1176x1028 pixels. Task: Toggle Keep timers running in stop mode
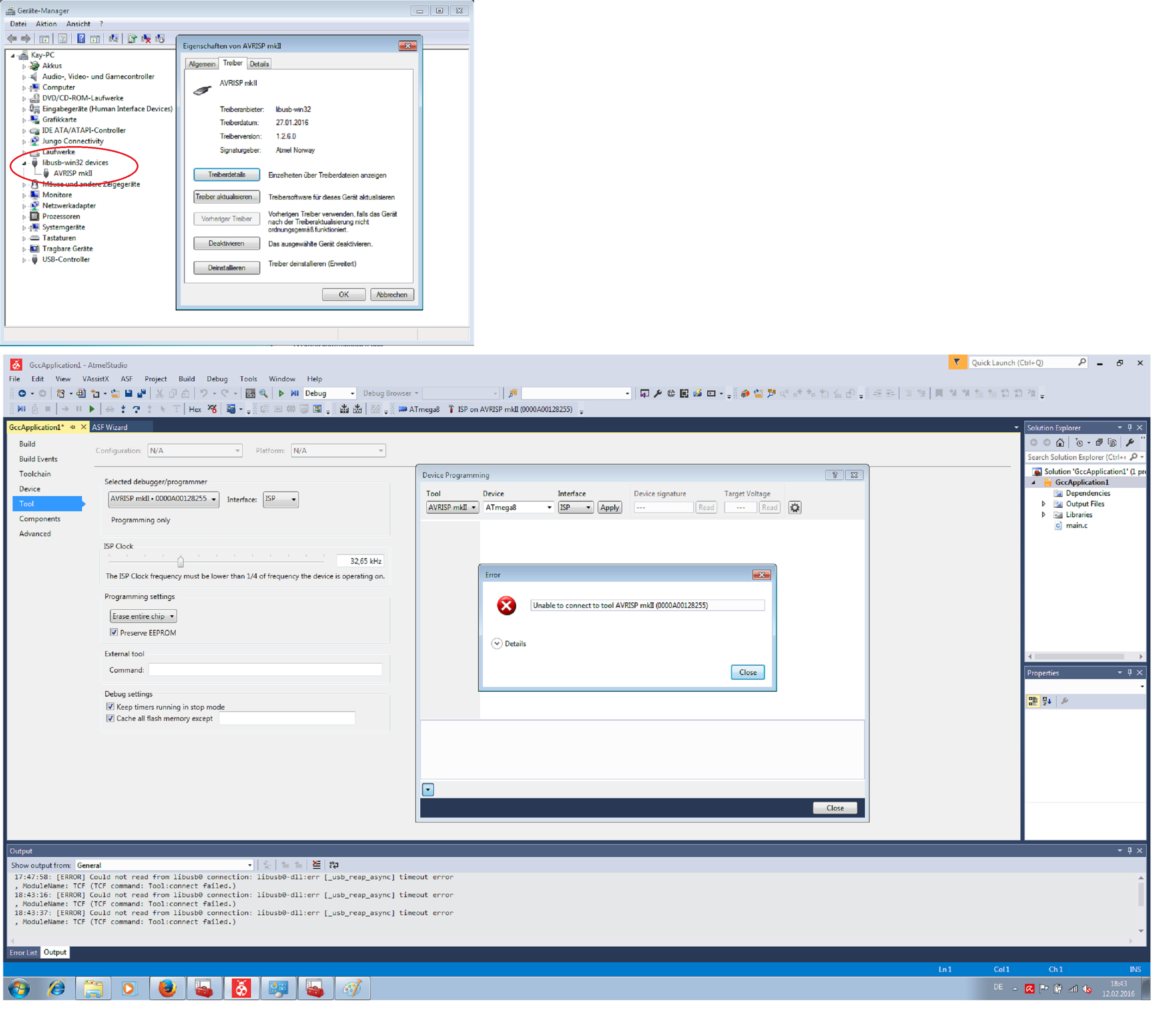[x=110, y=707]
